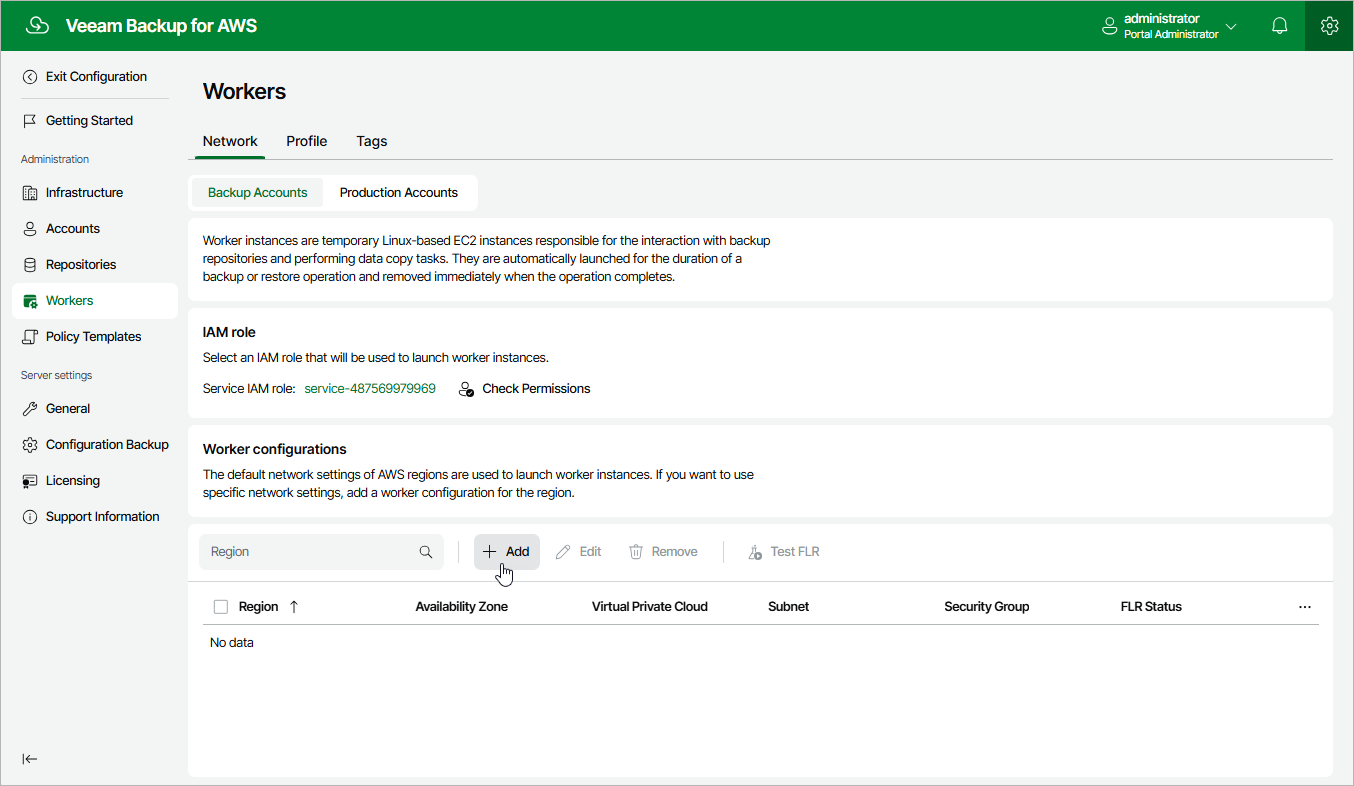The width and height of the screenshot is (1354, 786).
Task: Switch to the Tags tab
Action: [372, 141]
